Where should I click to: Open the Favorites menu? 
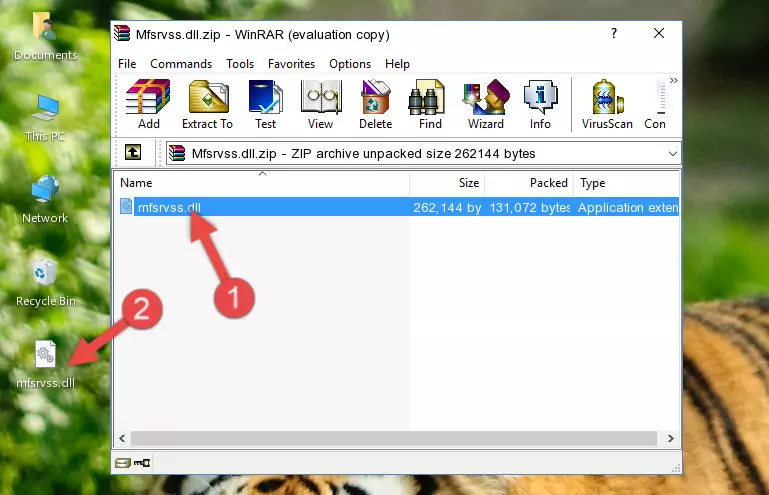(x=291, y=64)
